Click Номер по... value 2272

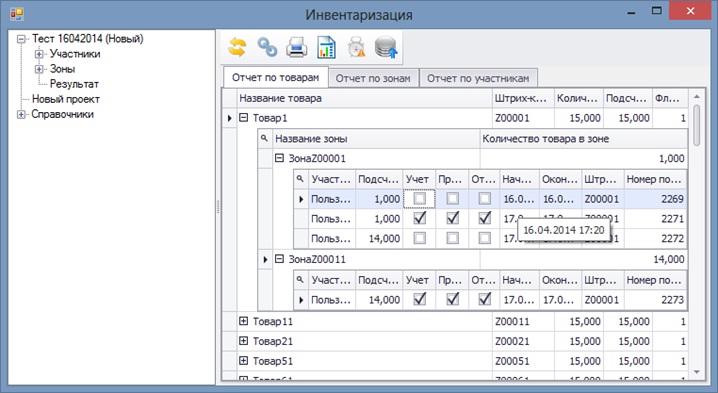pyautogui.click(x=656, y=238)
